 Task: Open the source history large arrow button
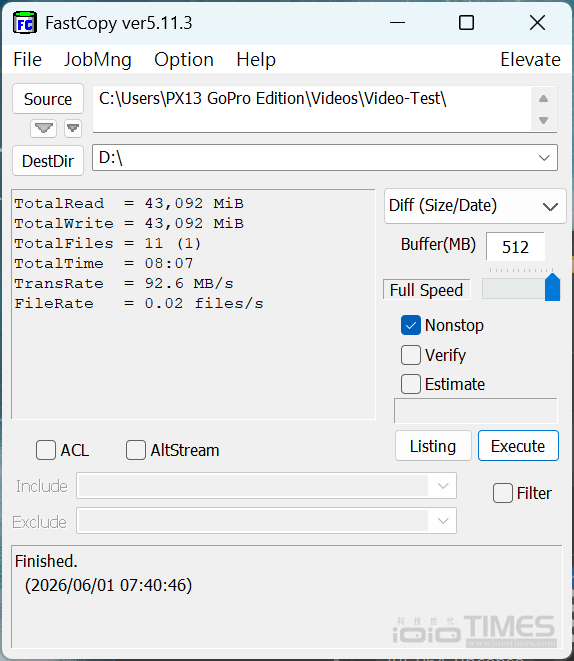(x=43, y=128)
